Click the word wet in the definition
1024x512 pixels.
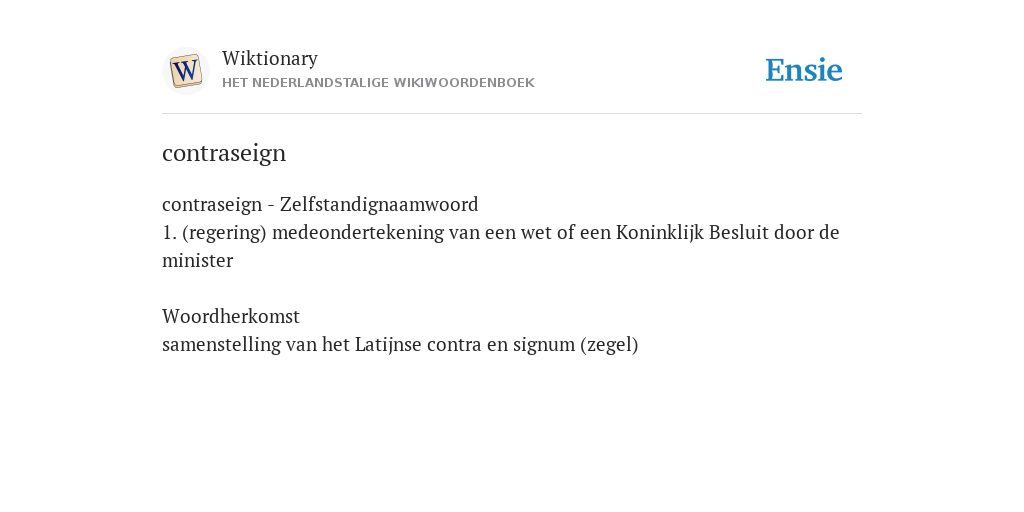tap(536, 232)
